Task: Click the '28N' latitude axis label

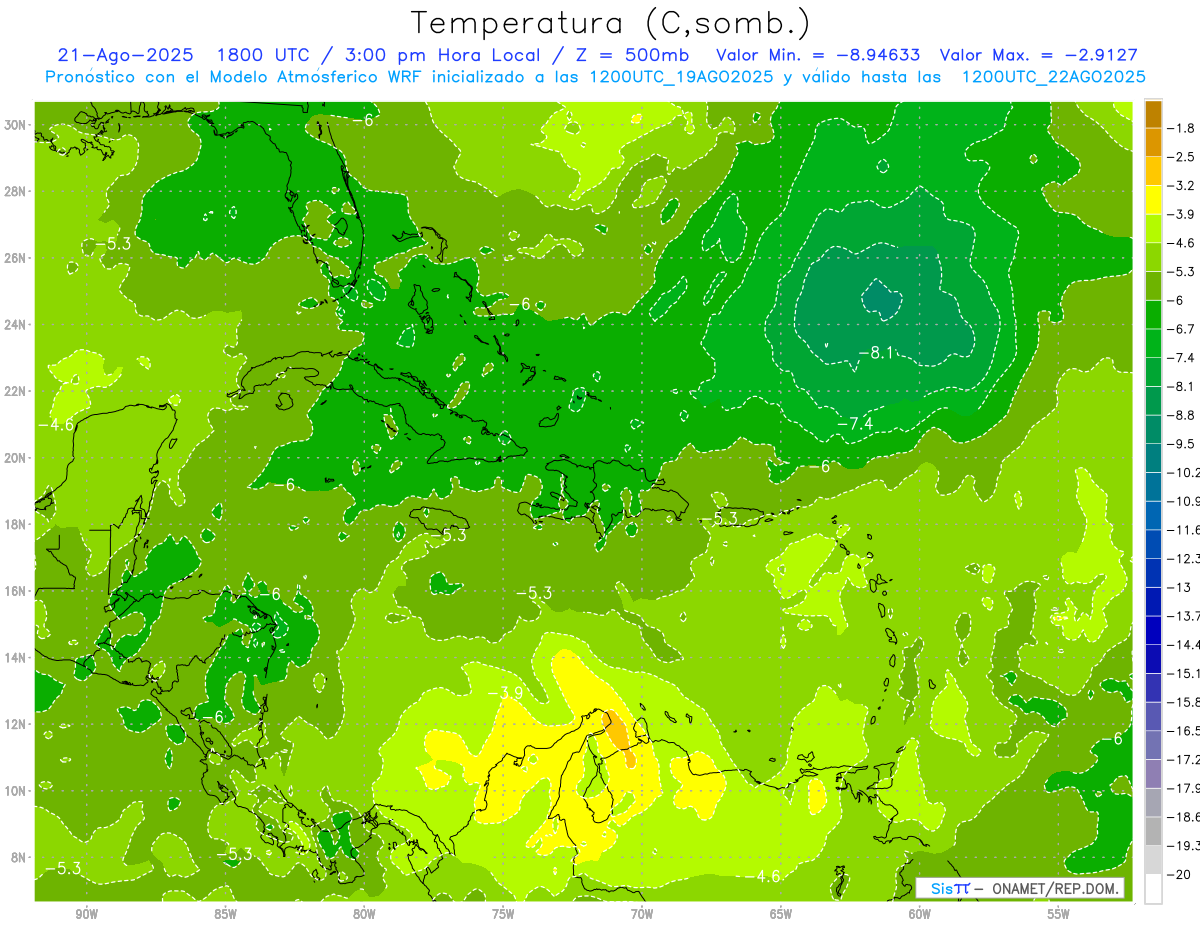Action: [17, 191]
